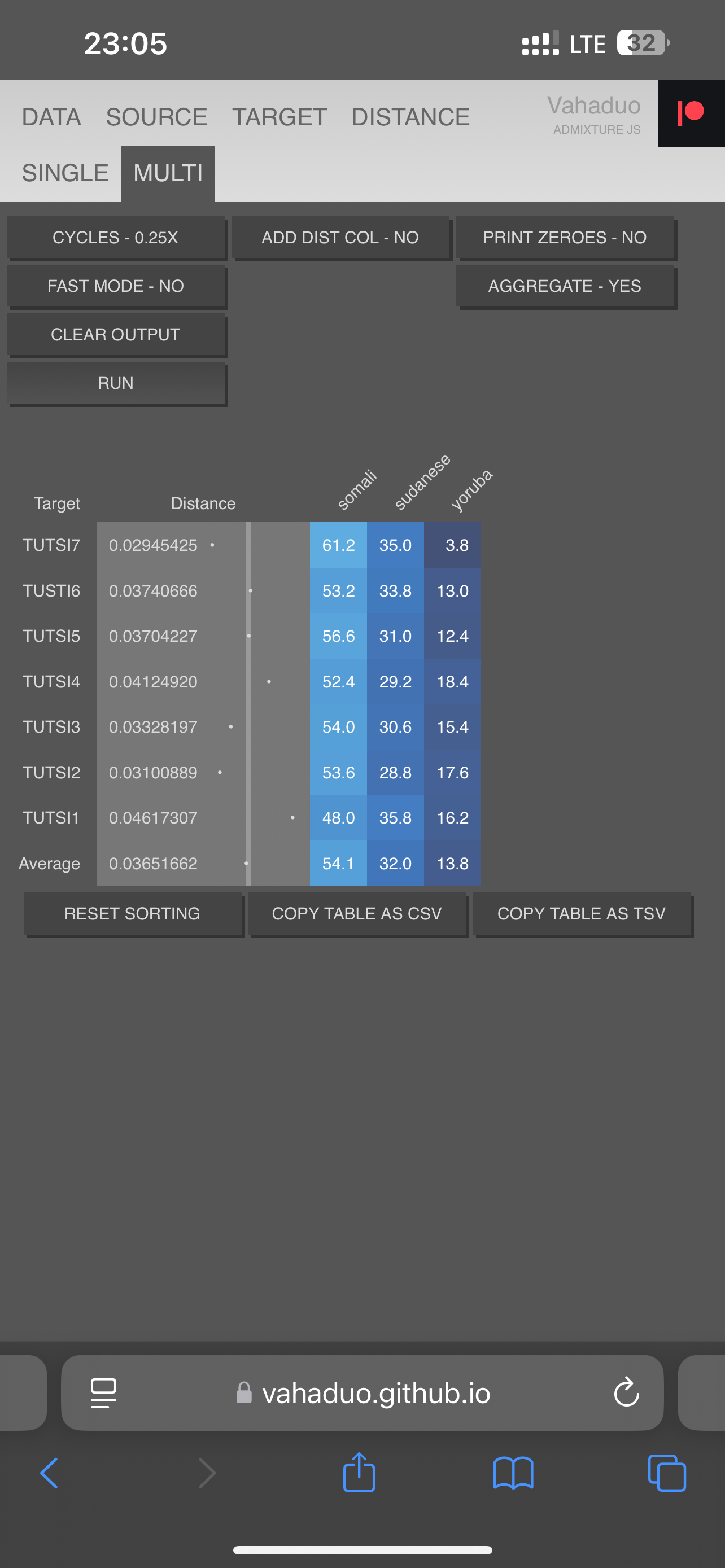Open Safari tabs overview icon
Image resolution: width=725 pixels, height=1568 pixels.
[x=667, y=1473]
